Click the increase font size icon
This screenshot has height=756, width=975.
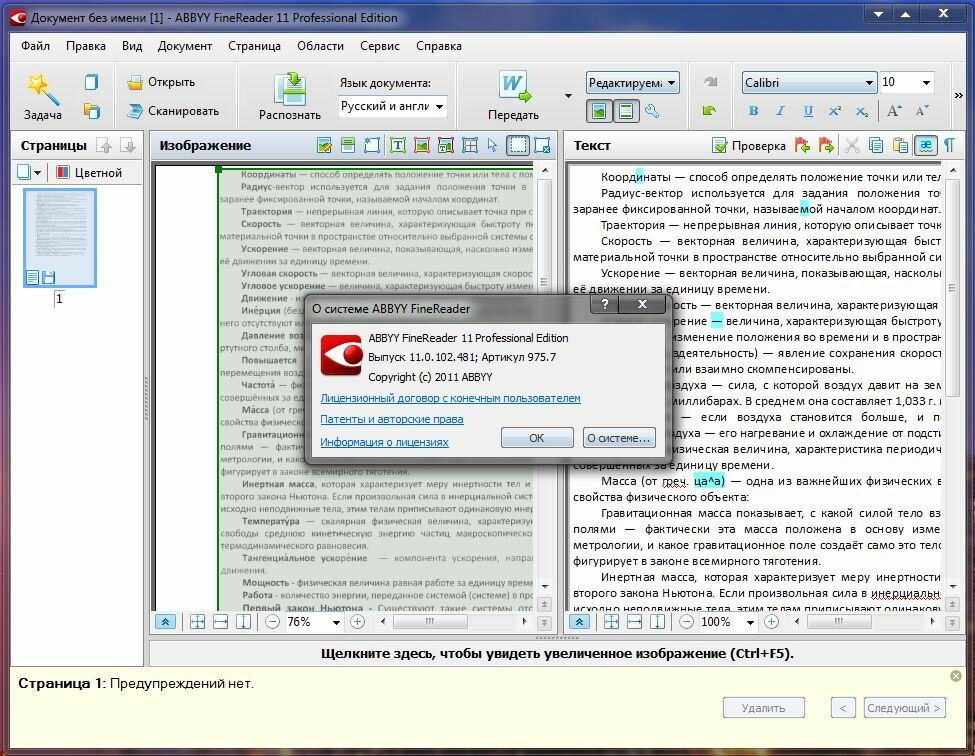coord(894,111)
